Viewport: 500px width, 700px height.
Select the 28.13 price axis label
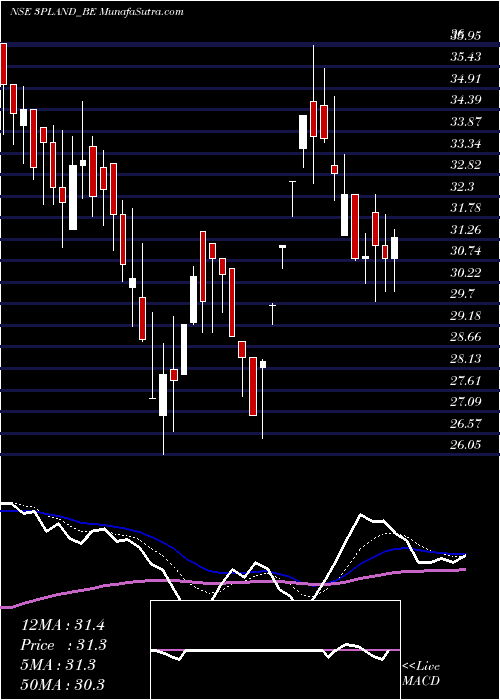(x=466, y=359)
